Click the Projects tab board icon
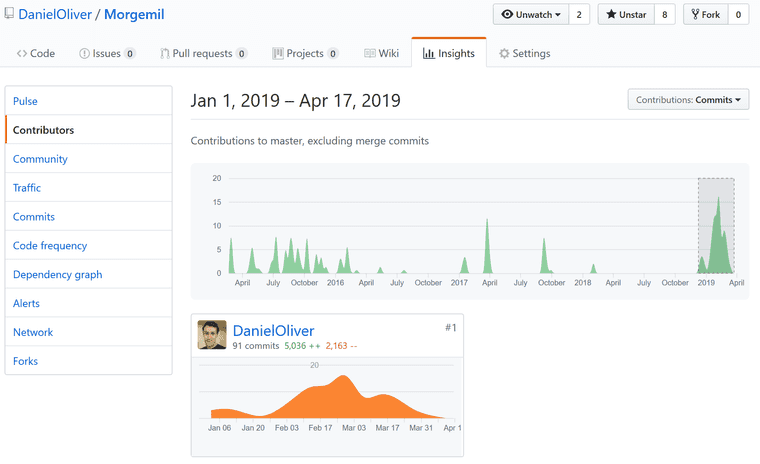 coord(278,54)
